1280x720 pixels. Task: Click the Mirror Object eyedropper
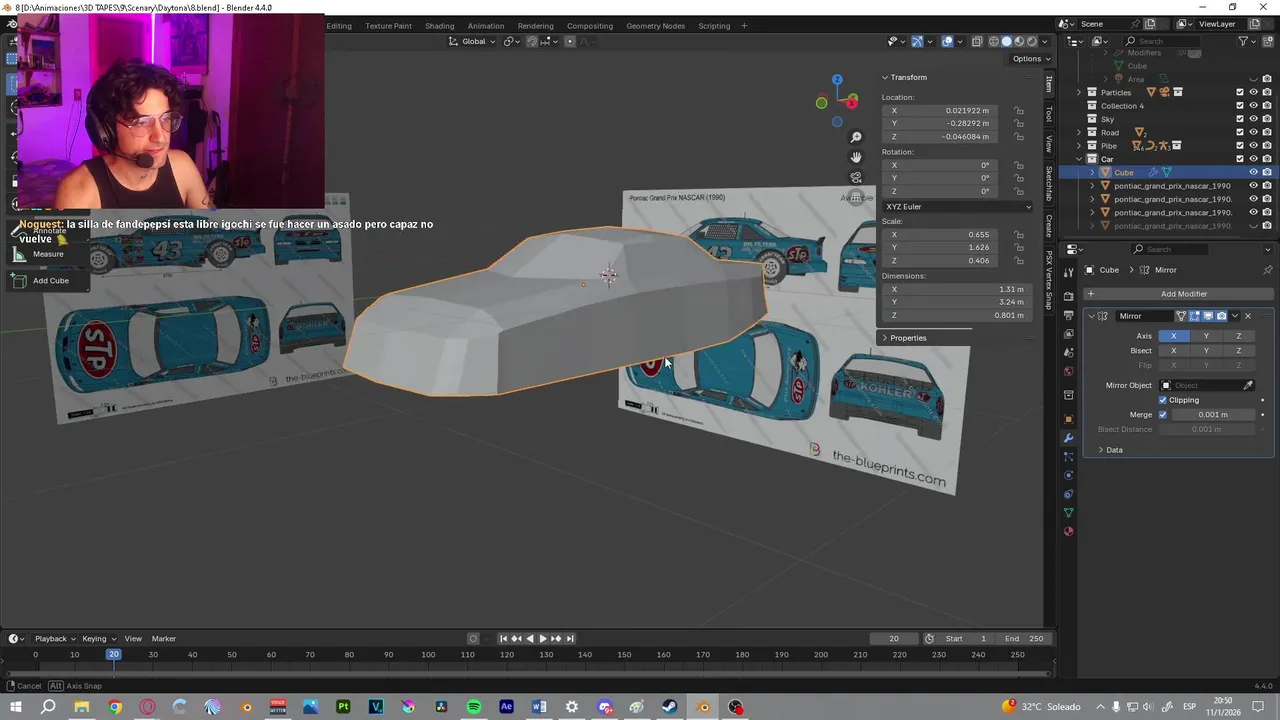click(1248, 385)
